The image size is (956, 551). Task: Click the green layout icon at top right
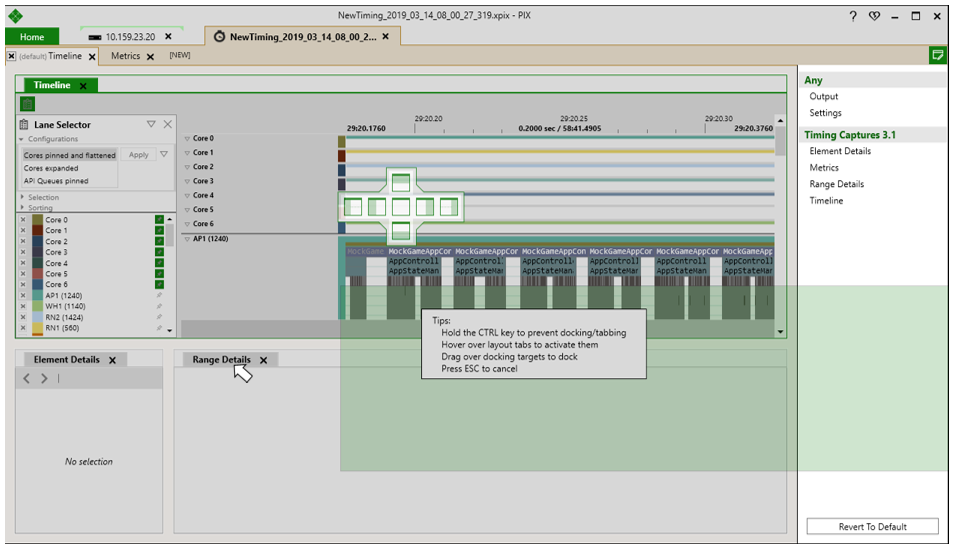[937, 55]
